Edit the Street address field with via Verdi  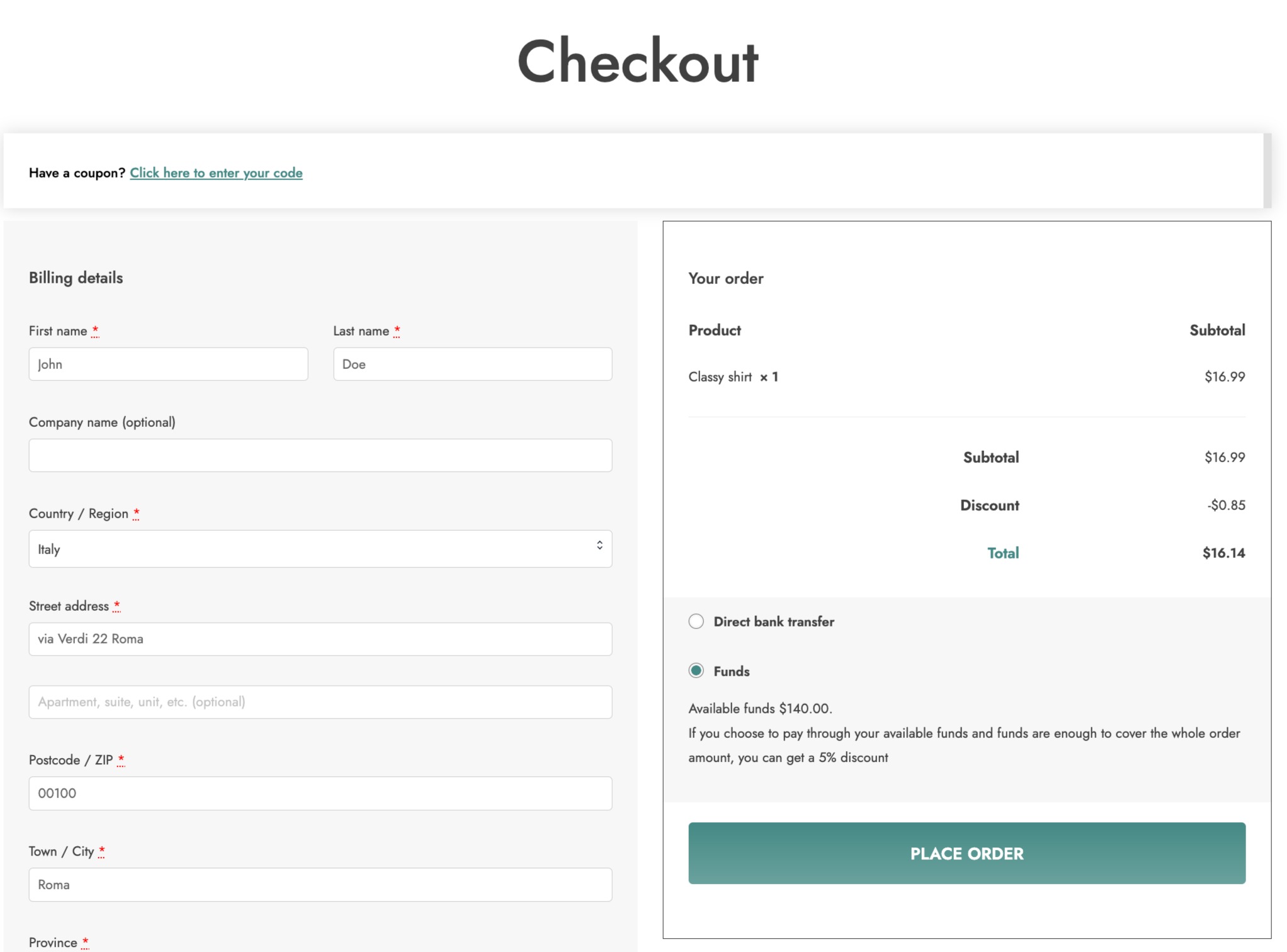click(x=320, y=639)
